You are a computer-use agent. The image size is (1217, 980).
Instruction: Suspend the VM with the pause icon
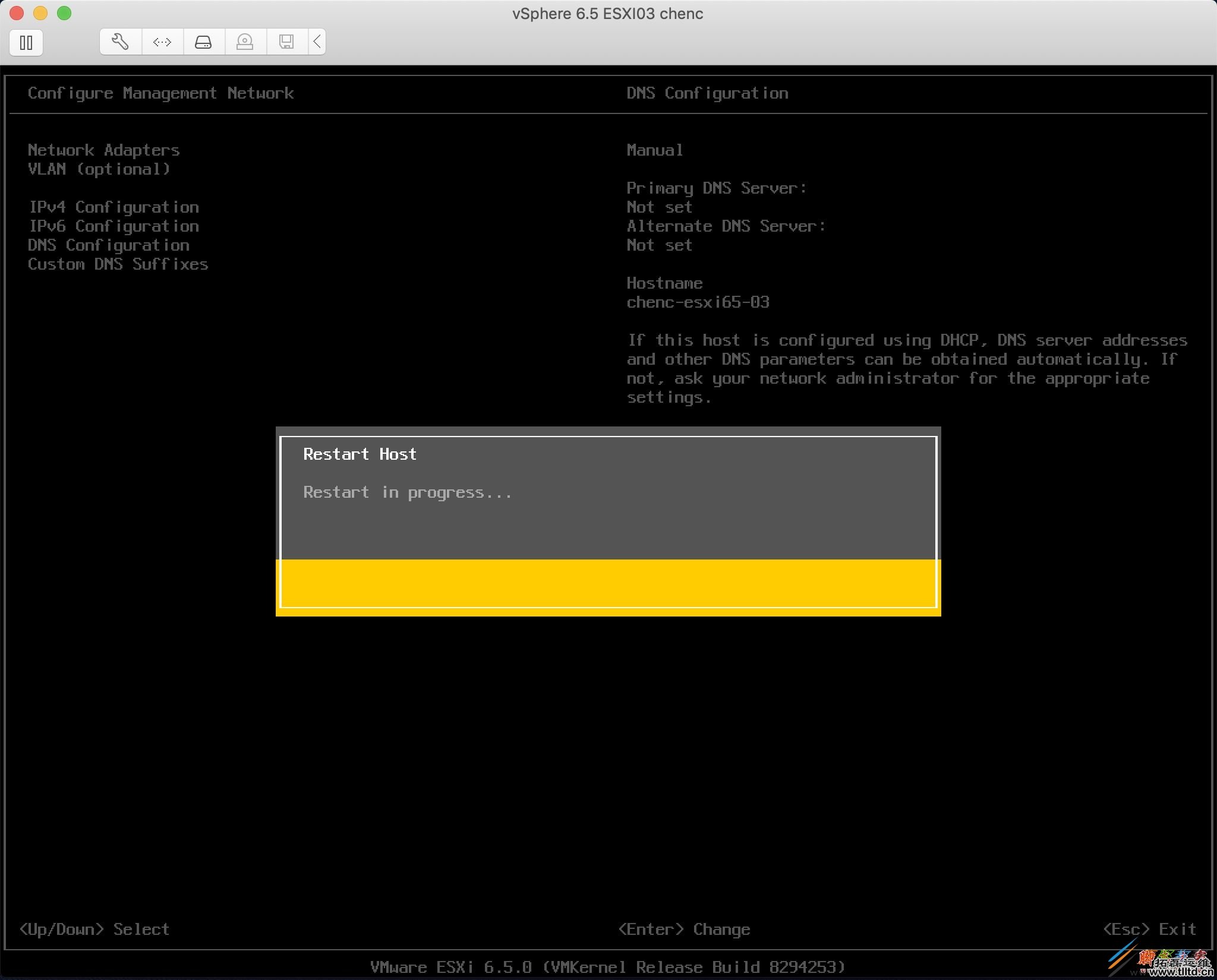coord(27,42)
